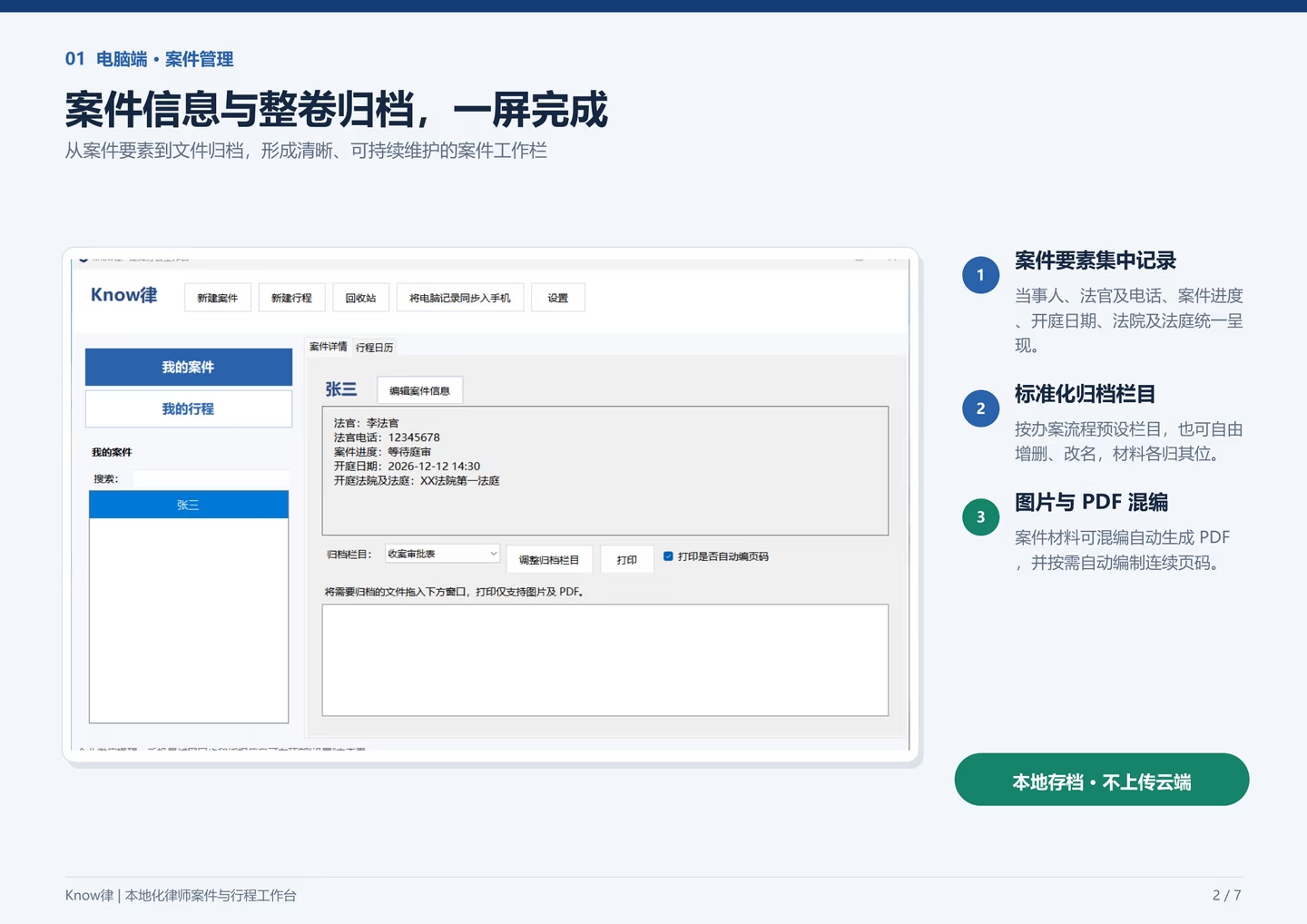The height and width of the screenshot is (924, 1307).
Task: Click the file drop area below the archive hint
Action: tap(605, 660)
